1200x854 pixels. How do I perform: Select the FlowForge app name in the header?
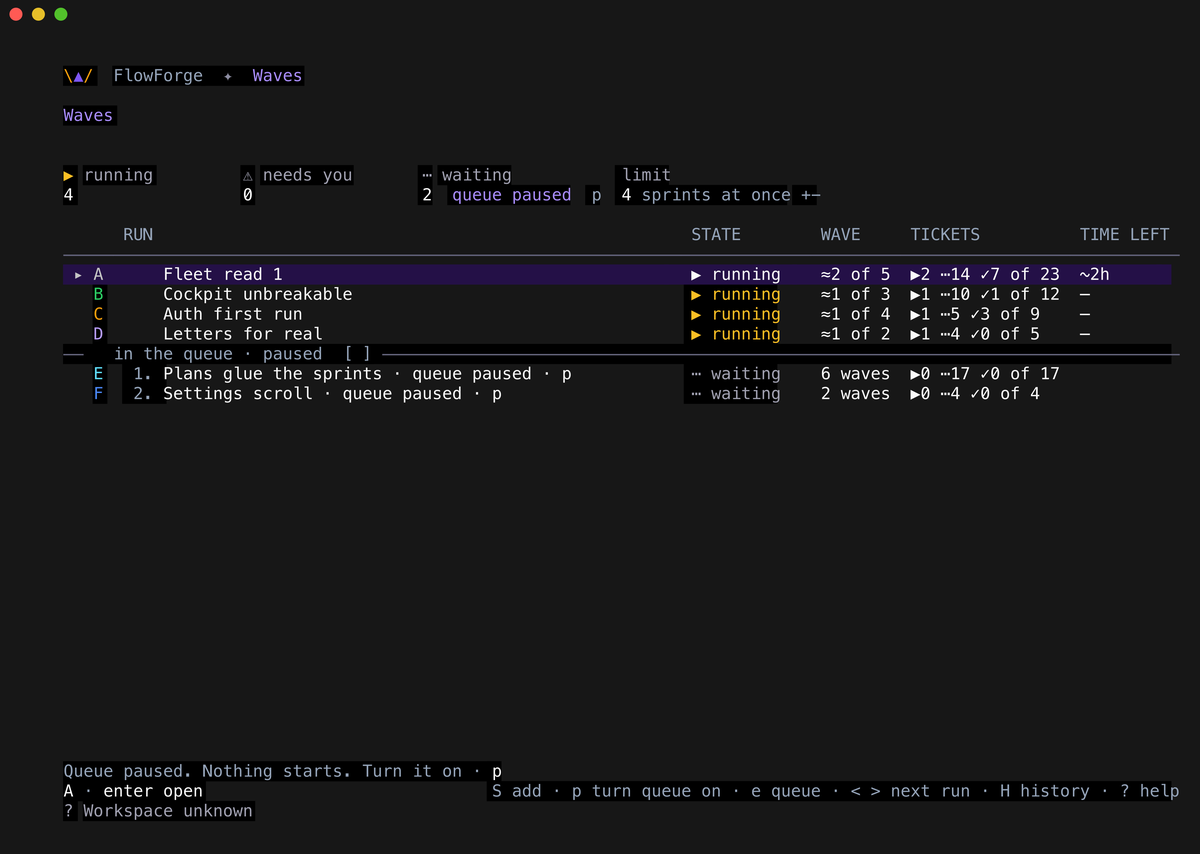(158, 75)
